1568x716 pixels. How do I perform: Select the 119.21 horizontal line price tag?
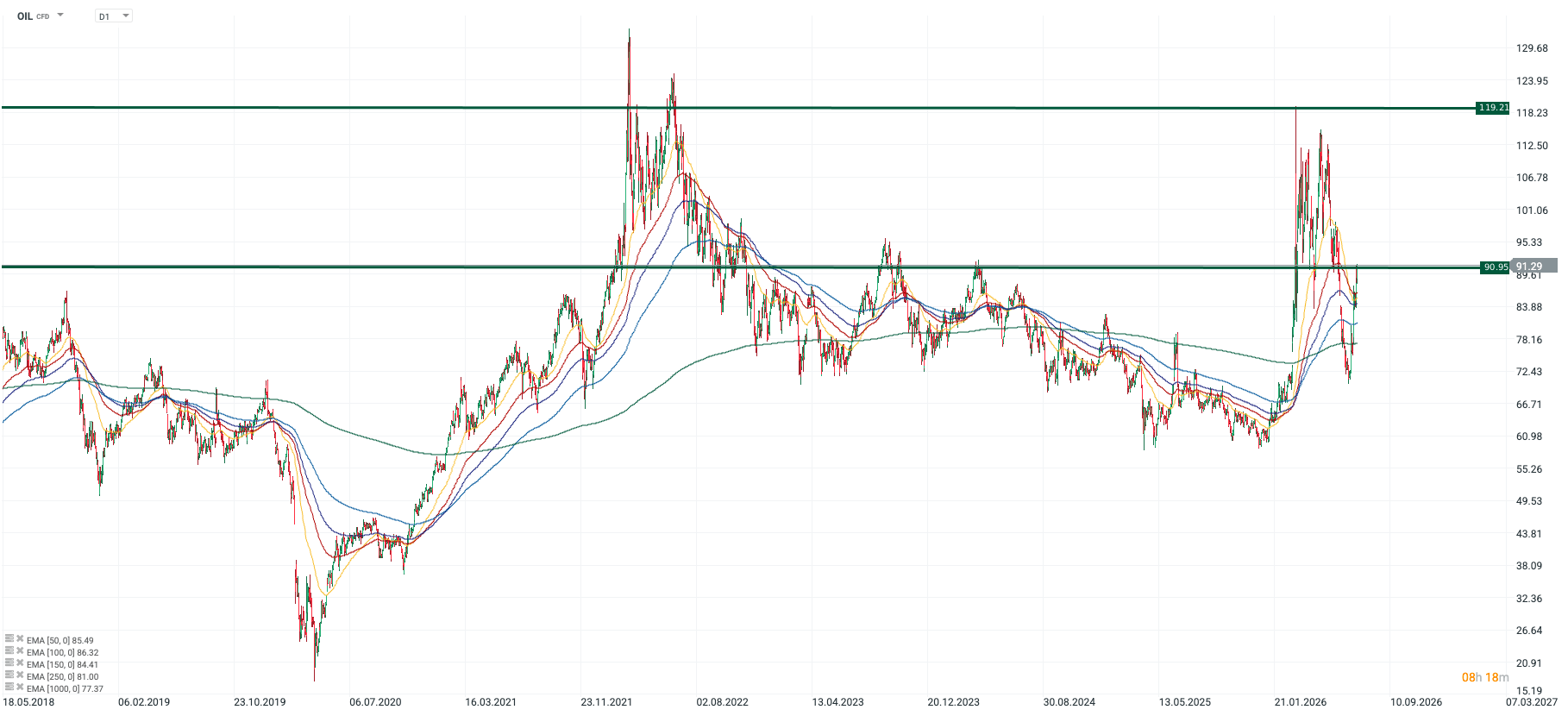(1493, 108)
